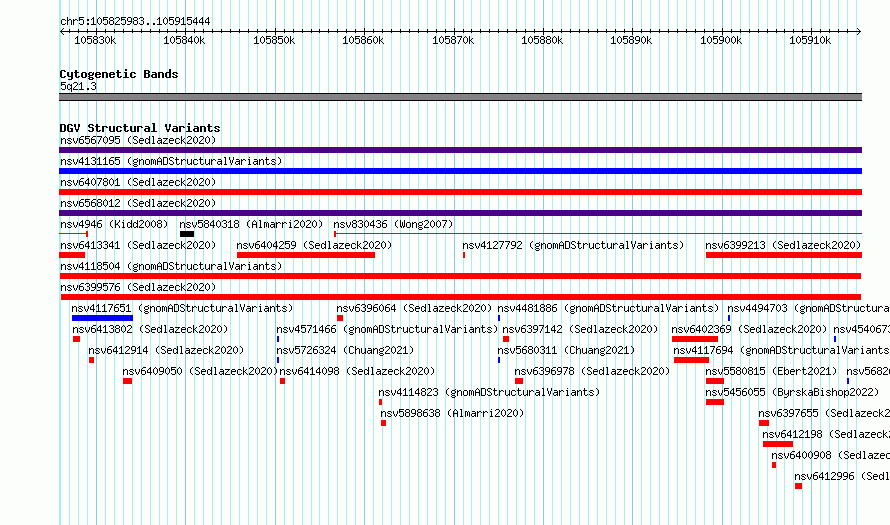The width and height of the screenshot is (890, 525).
Task: Click the gray 5q21.3 cytogenetic band bar
Action: [x=460, y=97]
